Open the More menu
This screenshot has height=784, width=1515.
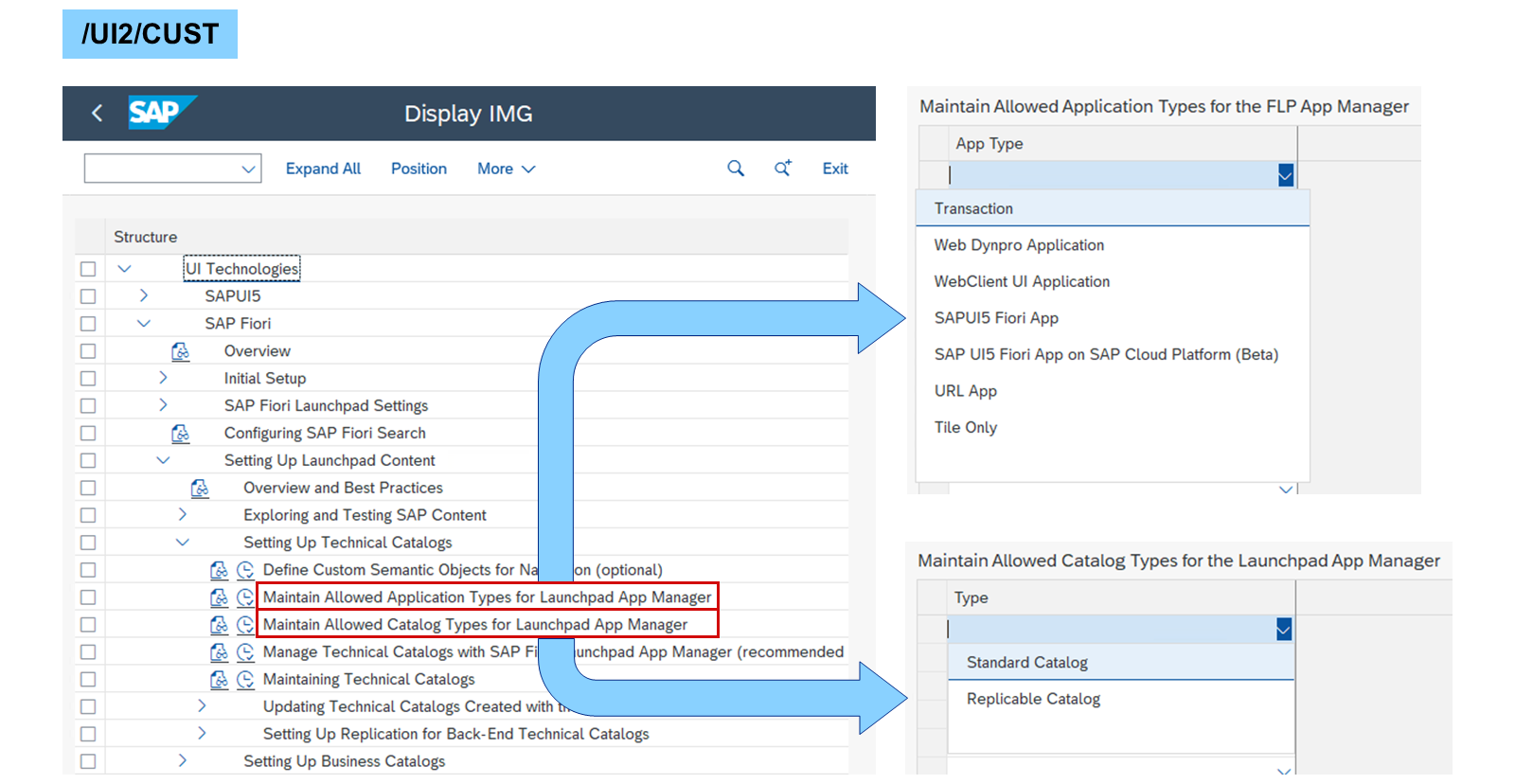[x=506, y=169]
